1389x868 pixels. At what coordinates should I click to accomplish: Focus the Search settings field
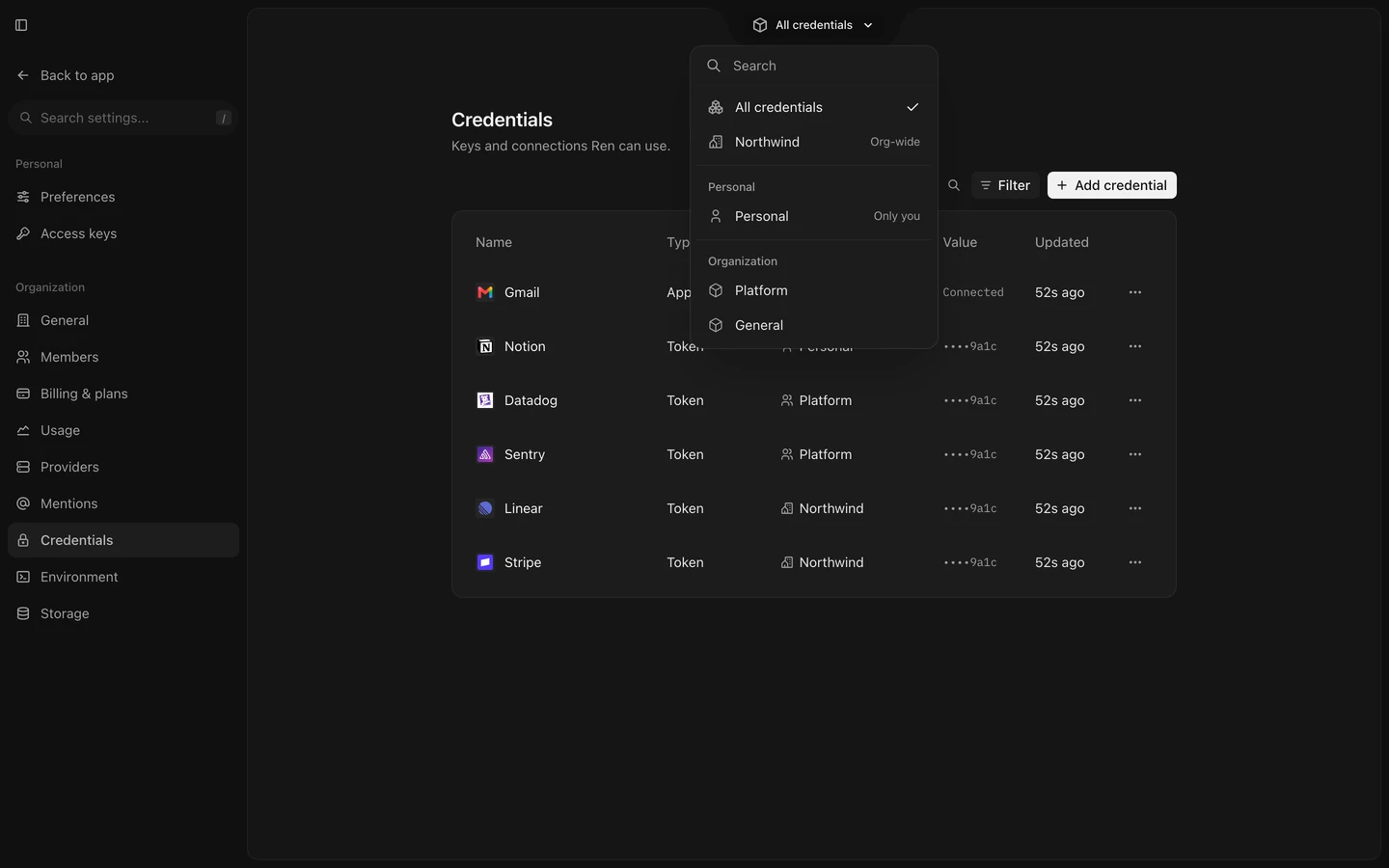click(123, 118)
